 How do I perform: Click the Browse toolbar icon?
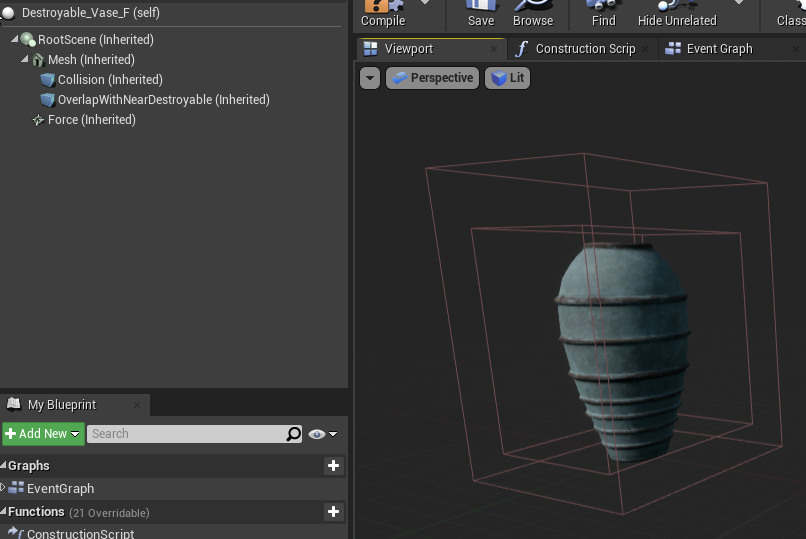tap(533, 13)
